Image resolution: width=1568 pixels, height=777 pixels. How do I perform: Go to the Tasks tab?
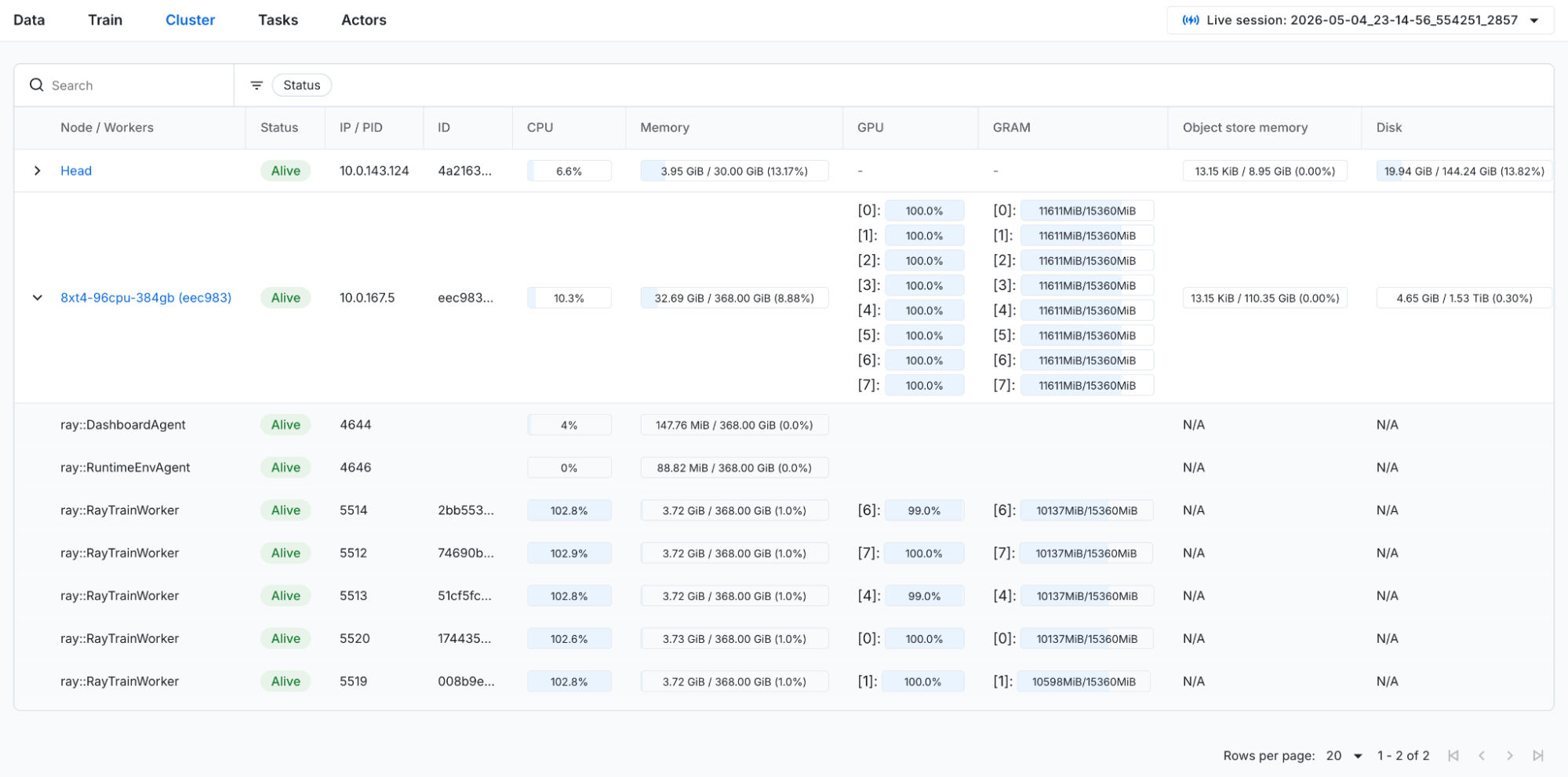(278, 20)
